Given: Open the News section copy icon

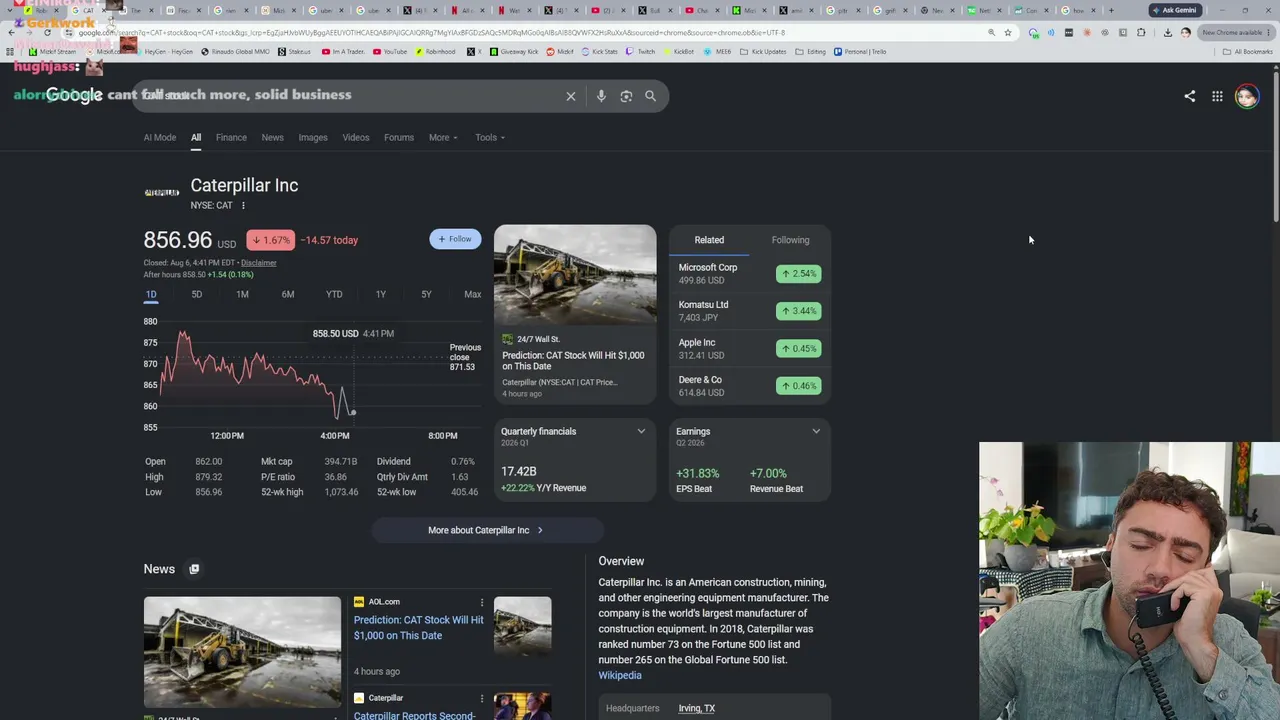Looking at the screenshot, I should (194, 569).
